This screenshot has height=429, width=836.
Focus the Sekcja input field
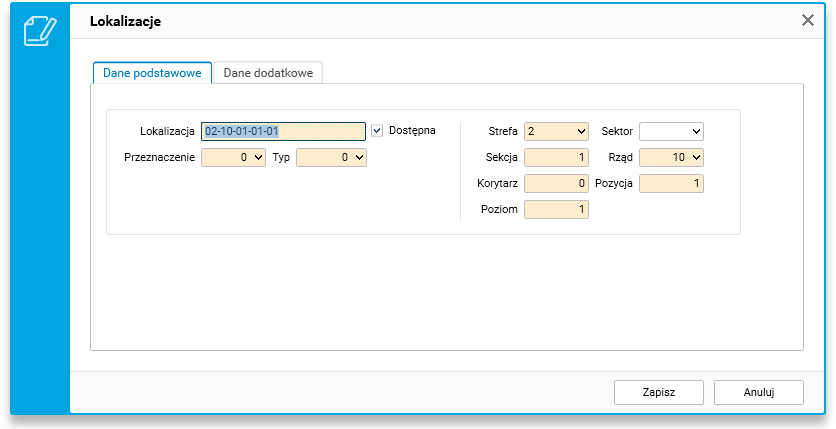556,157
